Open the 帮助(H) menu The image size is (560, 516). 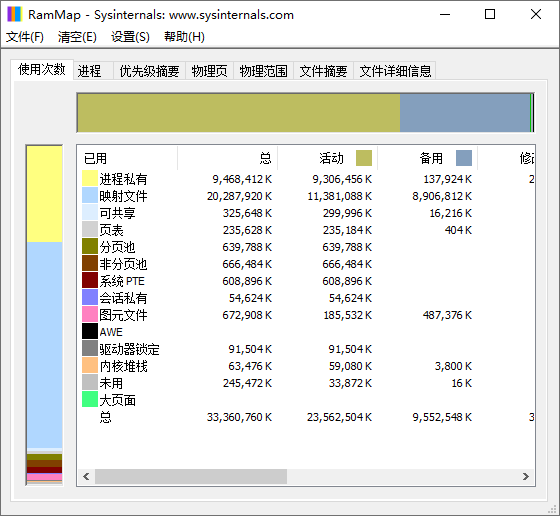184,37
